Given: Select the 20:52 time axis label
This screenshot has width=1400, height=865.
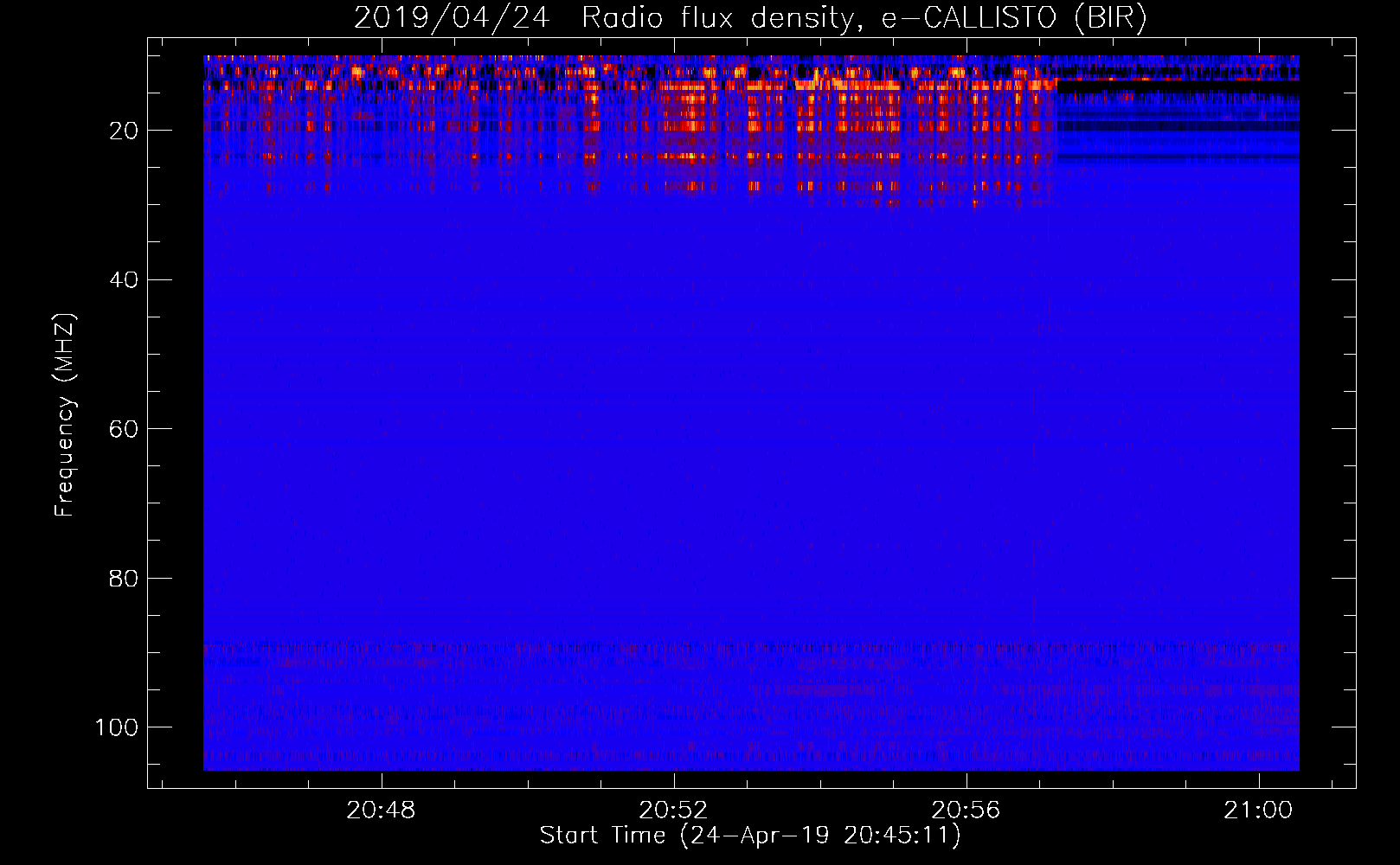Looking at the screenshot, I should click(673, 810).
